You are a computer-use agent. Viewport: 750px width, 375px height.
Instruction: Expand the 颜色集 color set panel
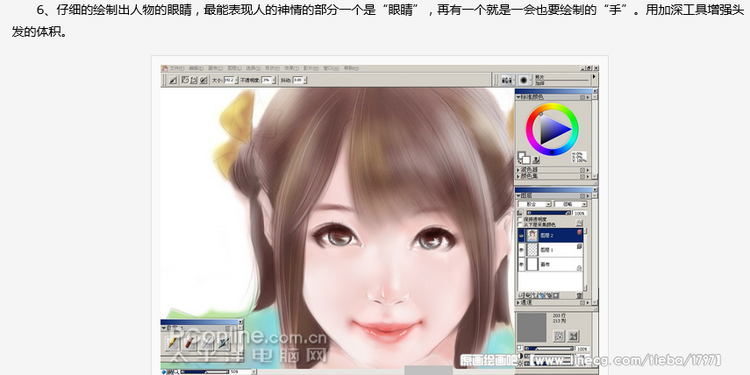[518, 176]
